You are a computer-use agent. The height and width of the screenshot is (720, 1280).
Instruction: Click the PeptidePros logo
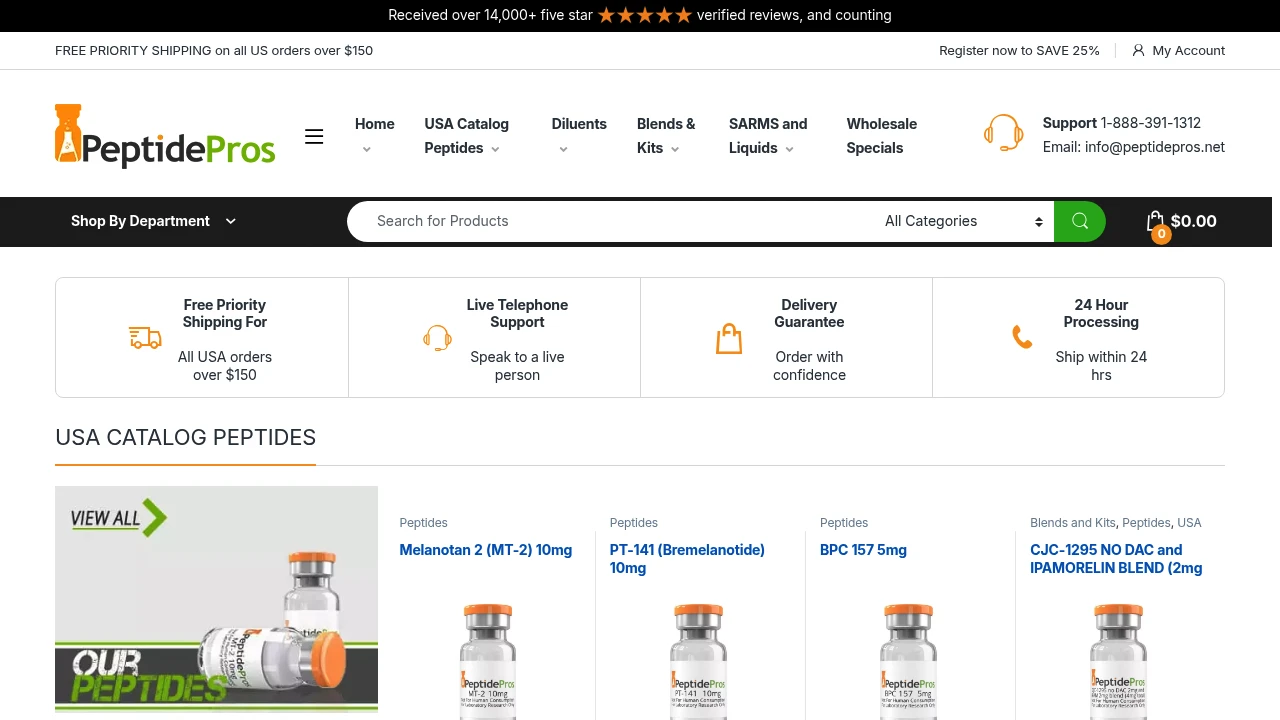pos(165,136)
